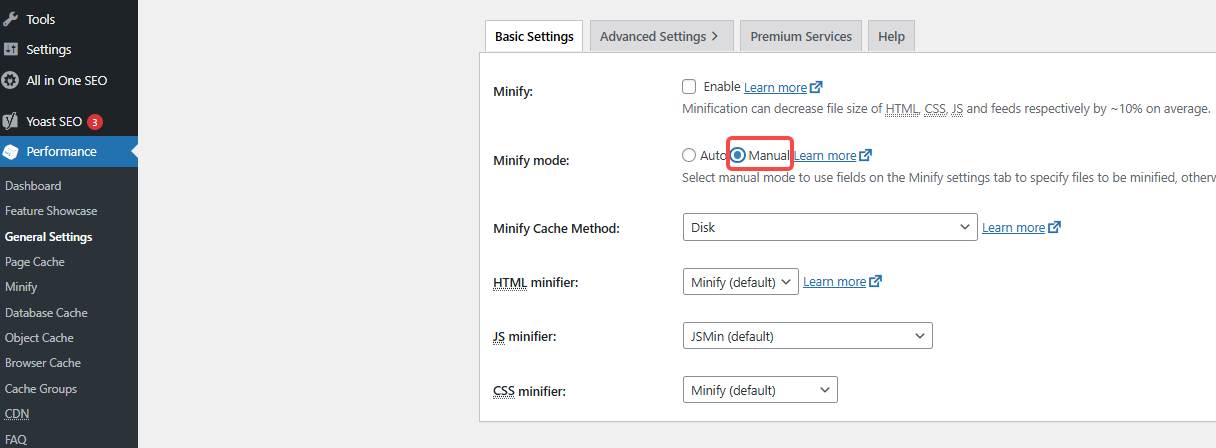Click the Tools wrench icon

pyautogui.click(x=11, y=19)
